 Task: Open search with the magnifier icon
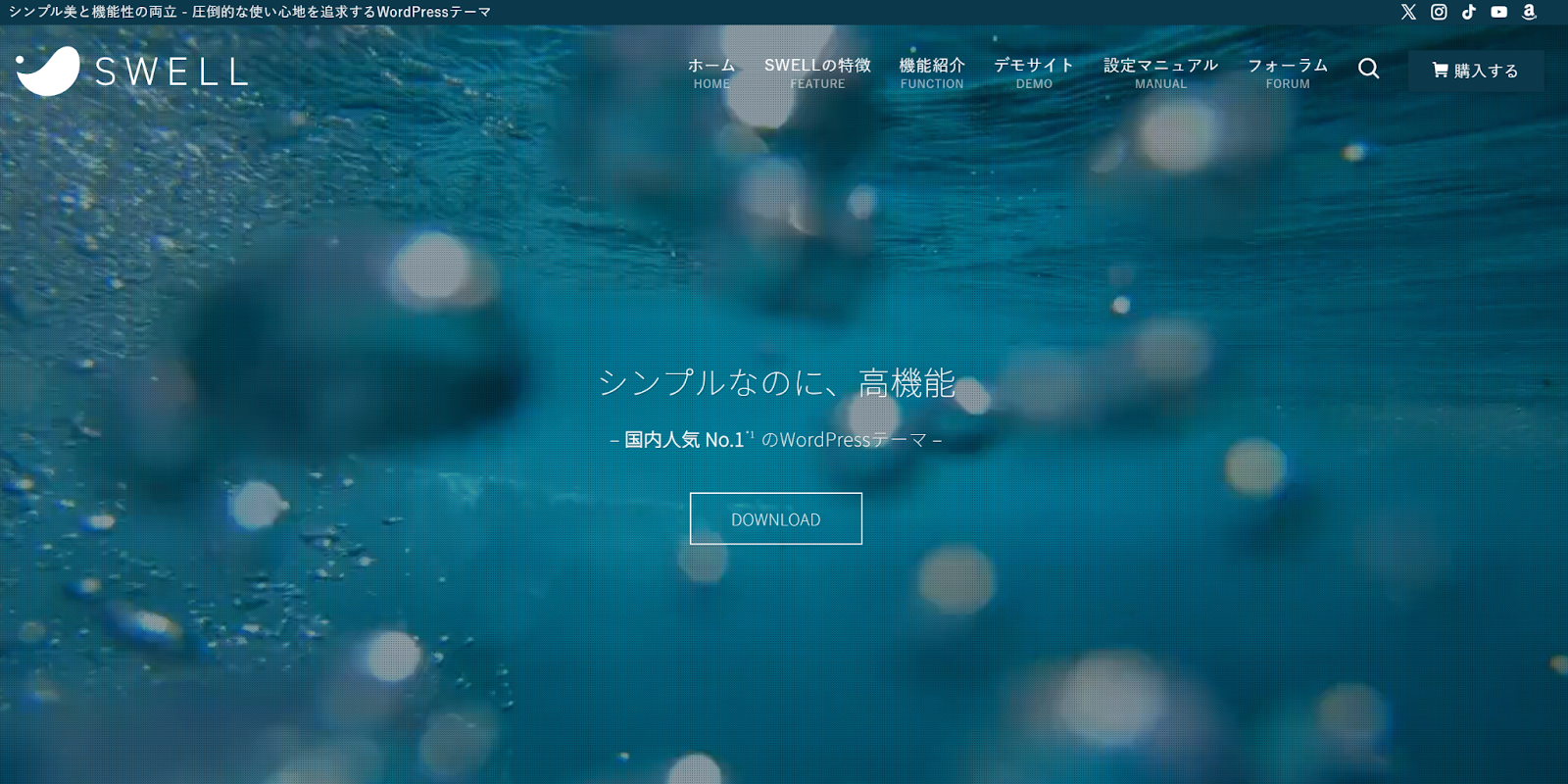[x=1368, y=69]
